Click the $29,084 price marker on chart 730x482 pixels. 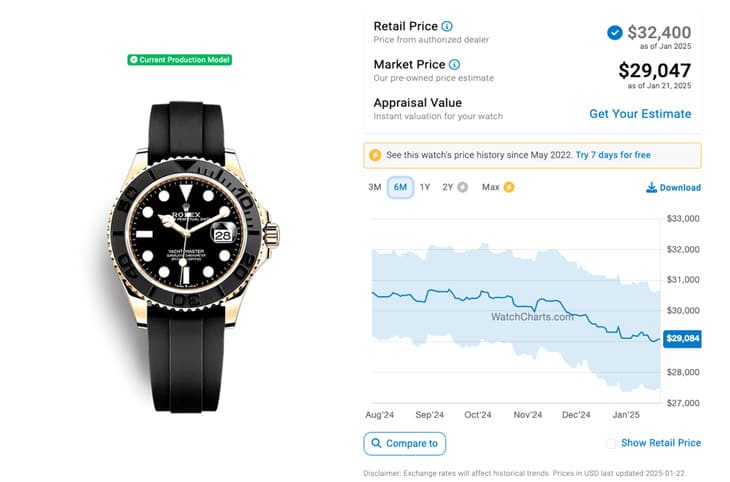[x=682, y=339]
